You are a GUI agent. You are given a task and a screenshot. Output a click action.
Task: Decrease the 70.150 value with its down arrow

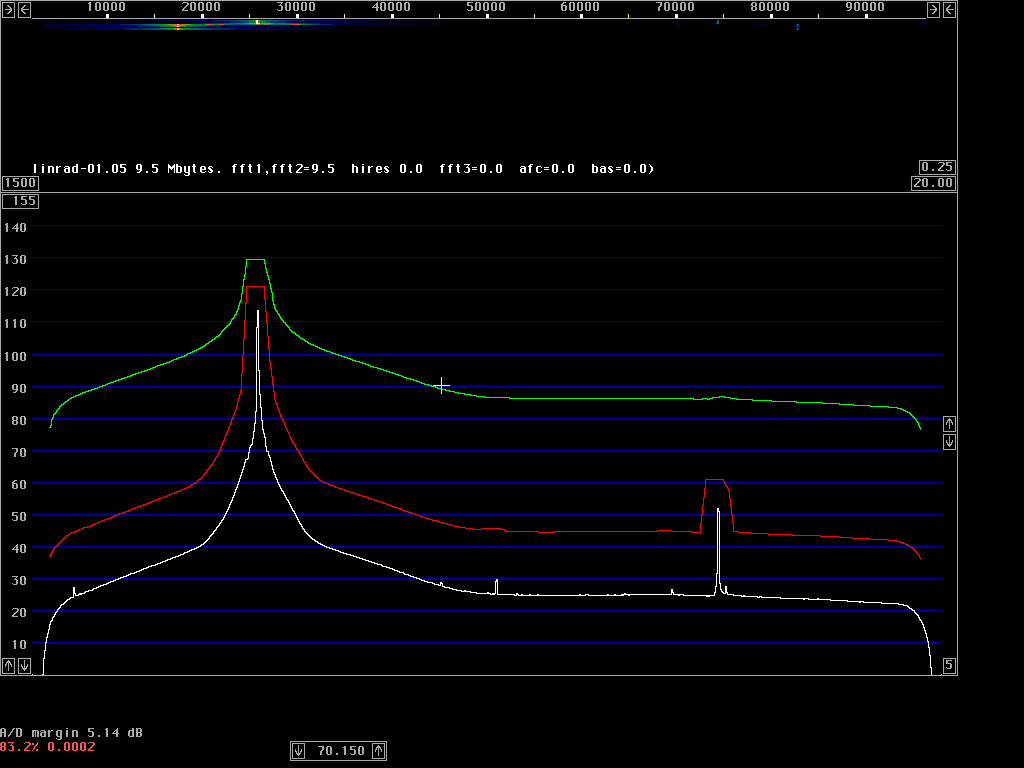click(298, 751)
